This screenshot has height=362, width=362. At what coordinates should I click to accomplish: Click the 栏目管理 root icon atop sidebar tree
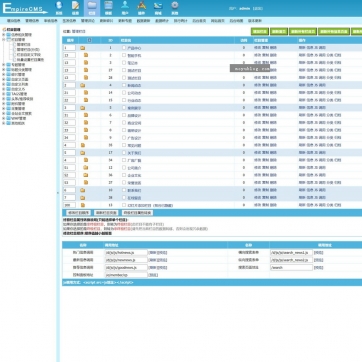click(4, 30)
